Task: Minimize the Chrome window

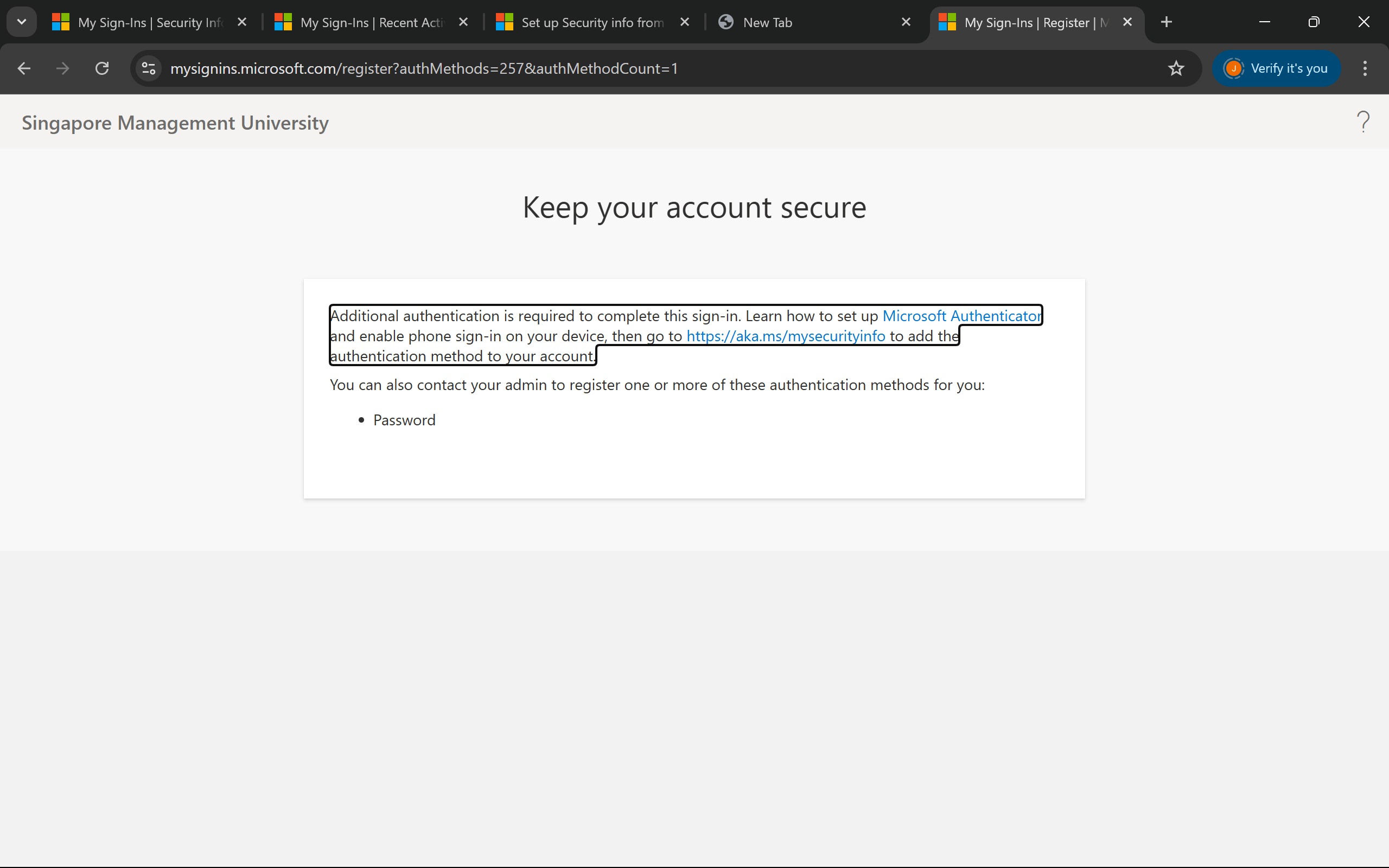Action: click(x=1264, y=22)
